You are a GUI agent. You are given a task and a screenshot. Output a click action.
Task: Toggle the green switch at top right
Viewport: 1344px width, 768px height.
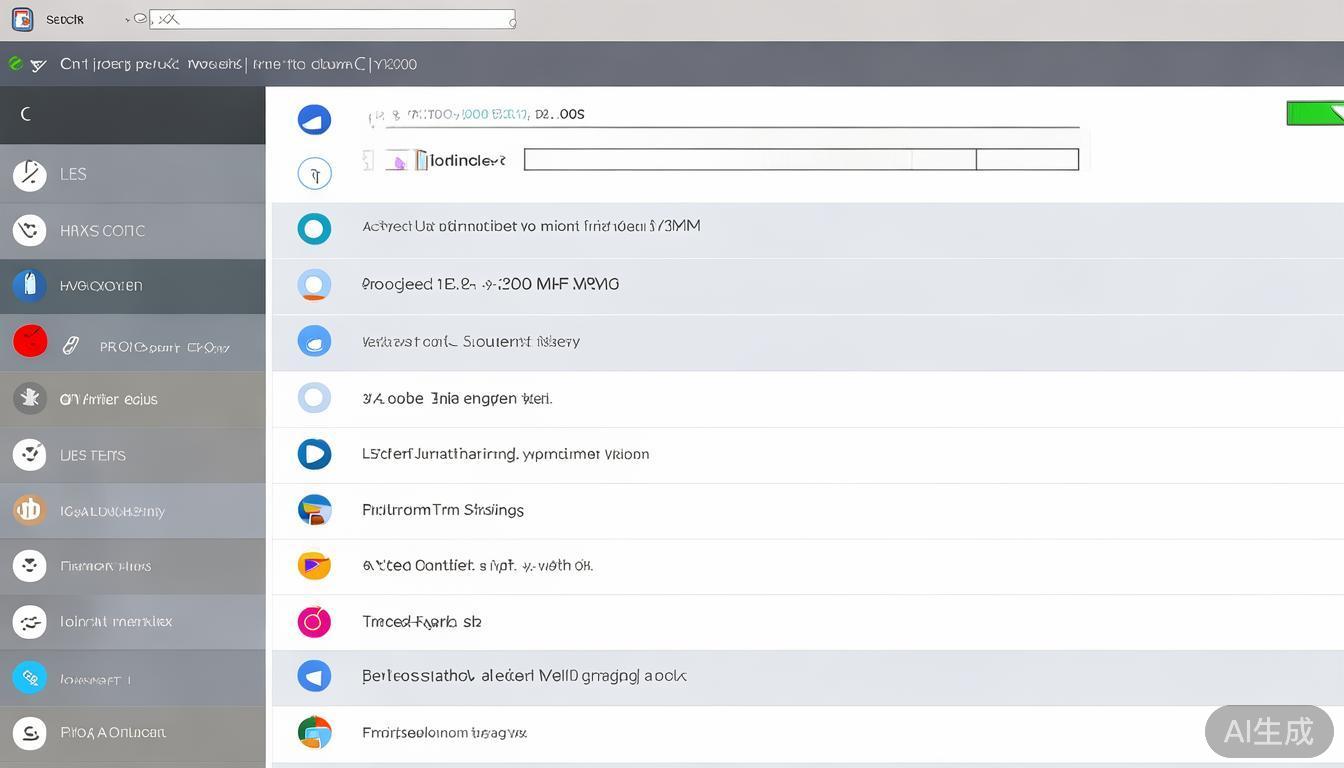point(1314,113)
